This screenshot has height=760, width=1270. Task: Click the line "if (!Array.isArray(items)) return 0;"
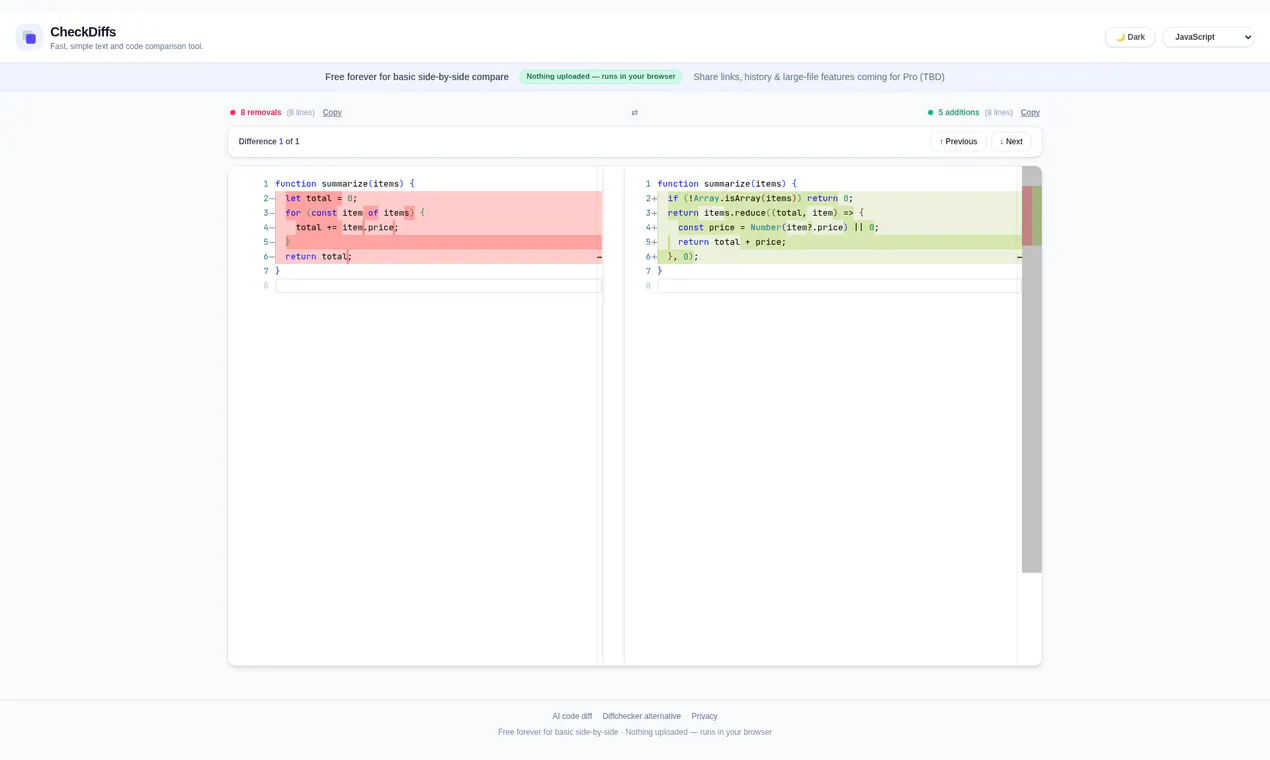761,199
